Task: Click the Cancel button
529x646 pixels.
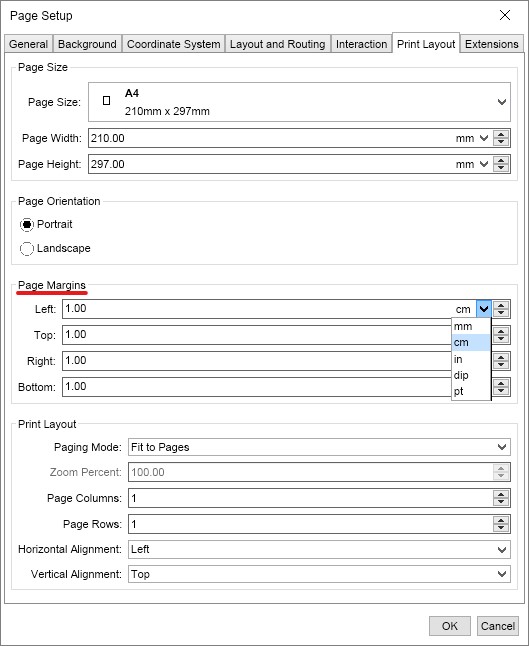Action: click(498, 626)
